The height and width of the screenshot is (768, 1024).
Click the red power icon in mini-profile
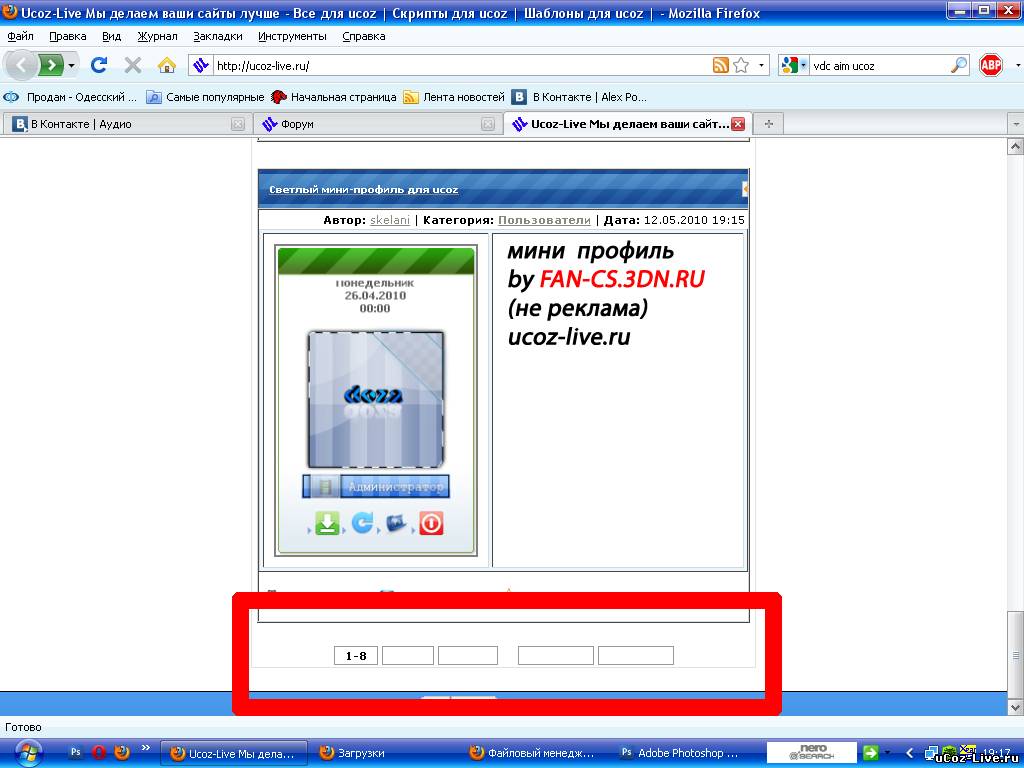[431, 523]
